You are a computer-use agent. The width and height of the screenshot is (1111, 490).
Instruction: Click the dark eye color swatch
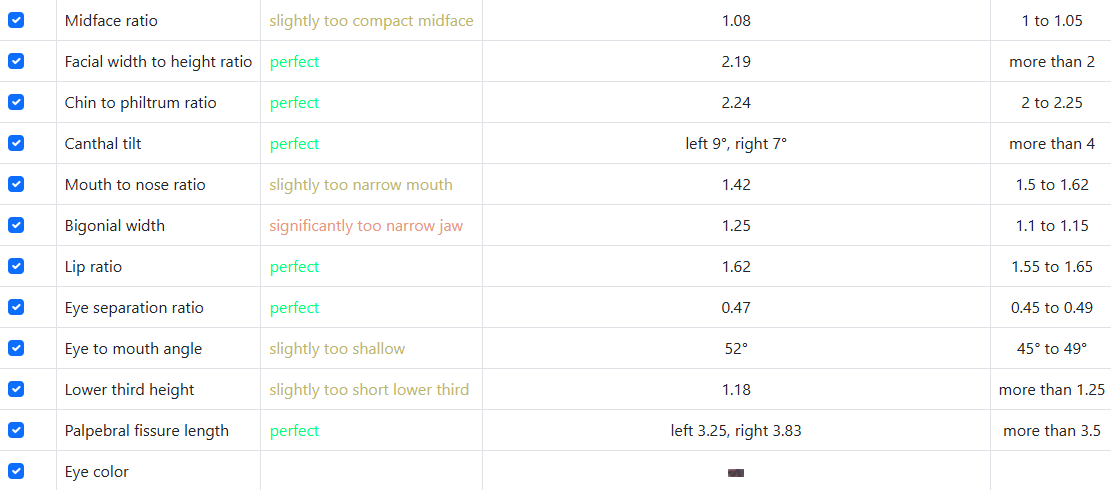click(x=736, y=473)
